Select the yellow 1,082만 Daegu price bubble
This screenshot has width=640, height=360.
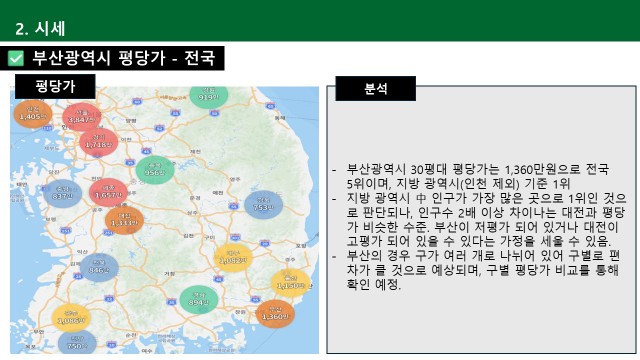pyautogui.click(x=233, y=258)
